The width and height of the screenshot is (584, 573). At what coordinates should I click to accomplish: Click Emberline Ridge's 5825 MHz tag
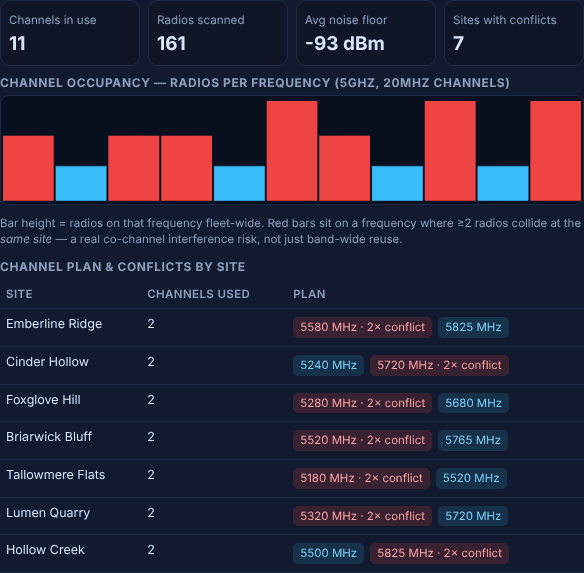(x=473, y=327)
